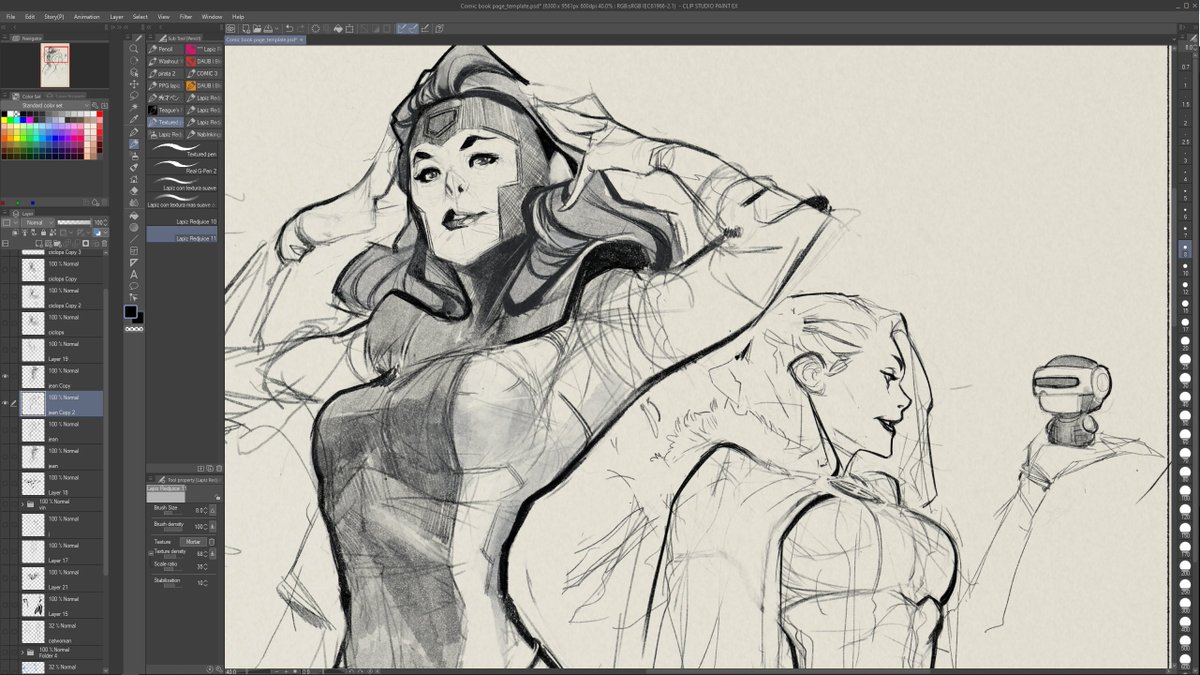Click the delete layer trash icon
The width and height of the screenshot is (1200, 675).
click(x=104, y=243)
